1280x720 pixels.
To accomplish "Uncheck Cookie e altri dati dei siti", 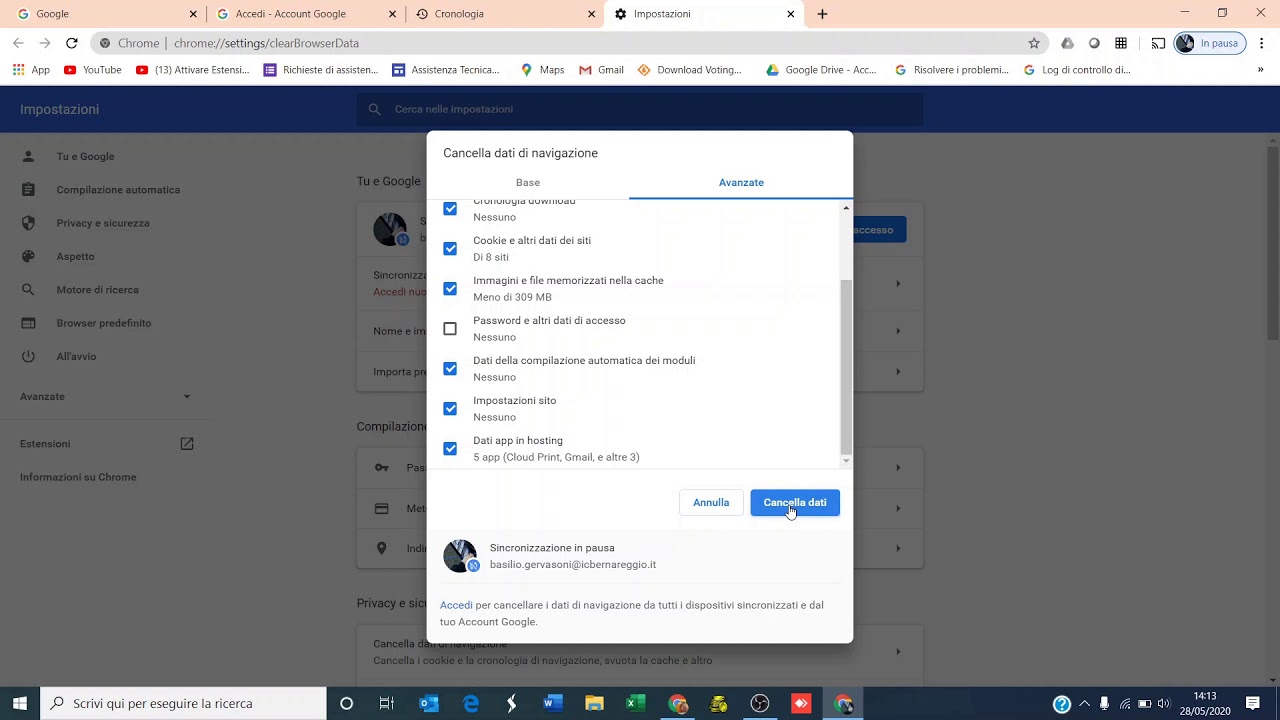I will [x=450, y=248].
